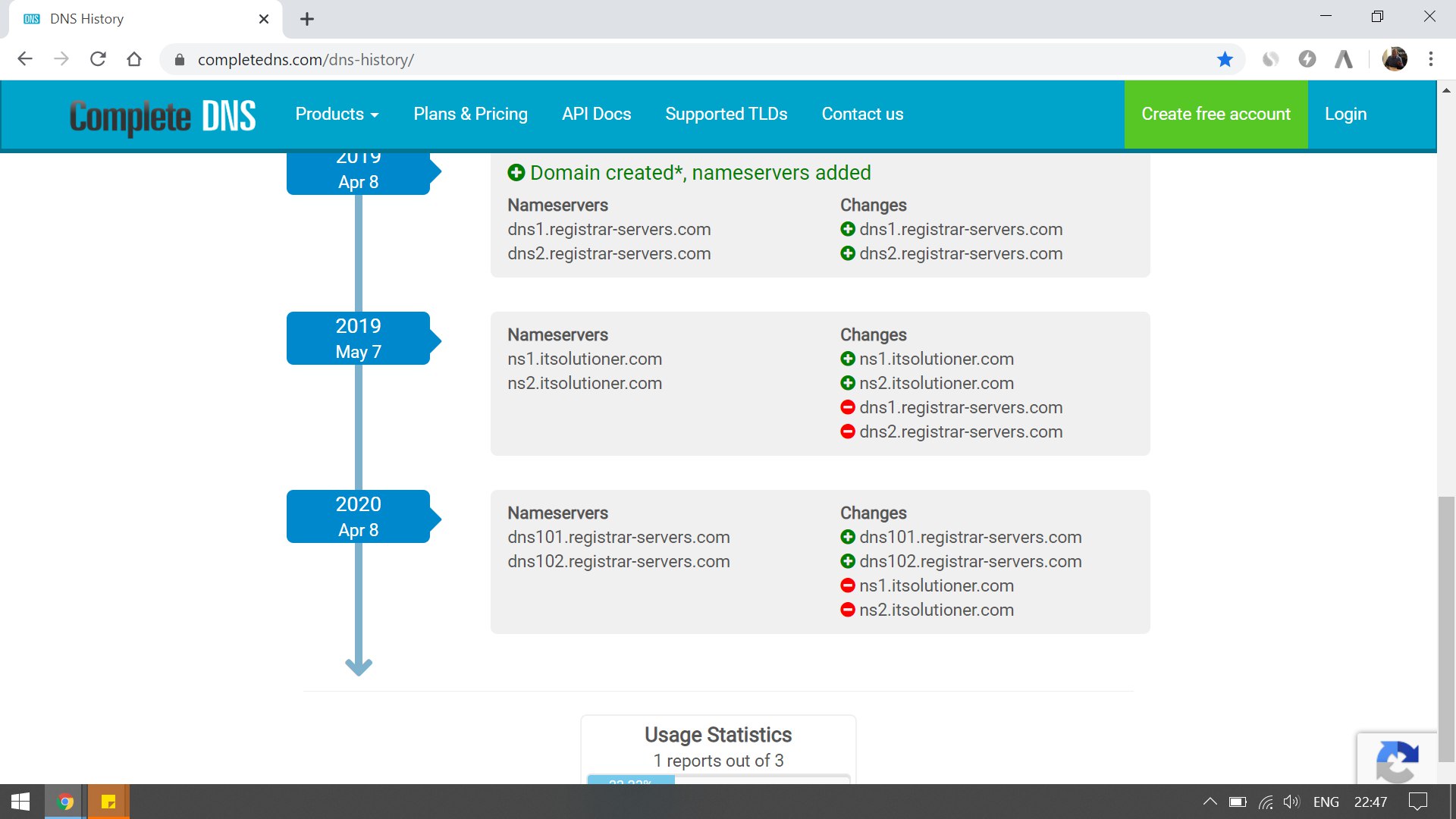
Task: Click added icon for ns1.itsolutioner.com
Action: (848, 359)
